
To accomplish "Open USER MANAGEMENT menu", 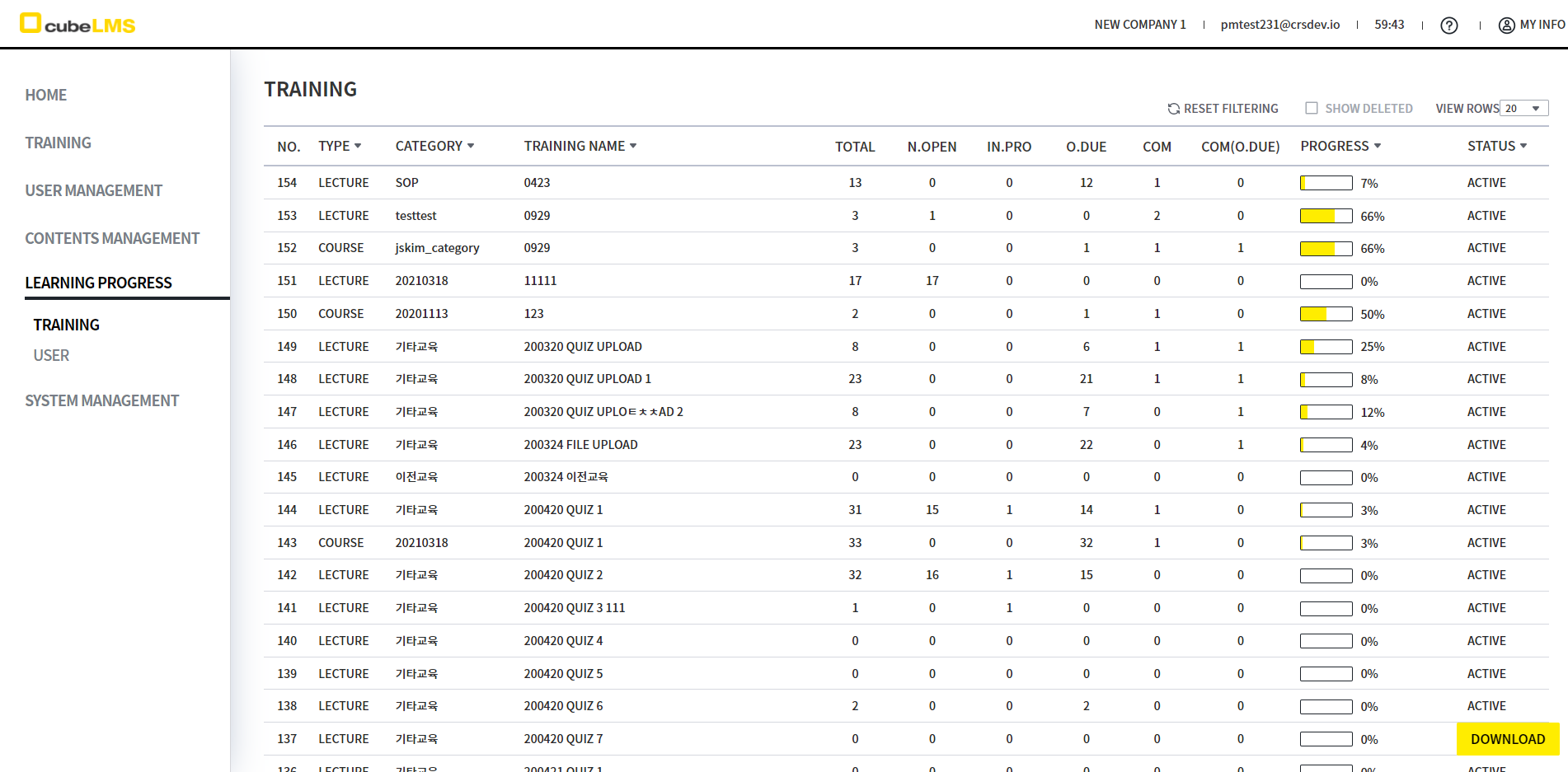I will (93, 190).
